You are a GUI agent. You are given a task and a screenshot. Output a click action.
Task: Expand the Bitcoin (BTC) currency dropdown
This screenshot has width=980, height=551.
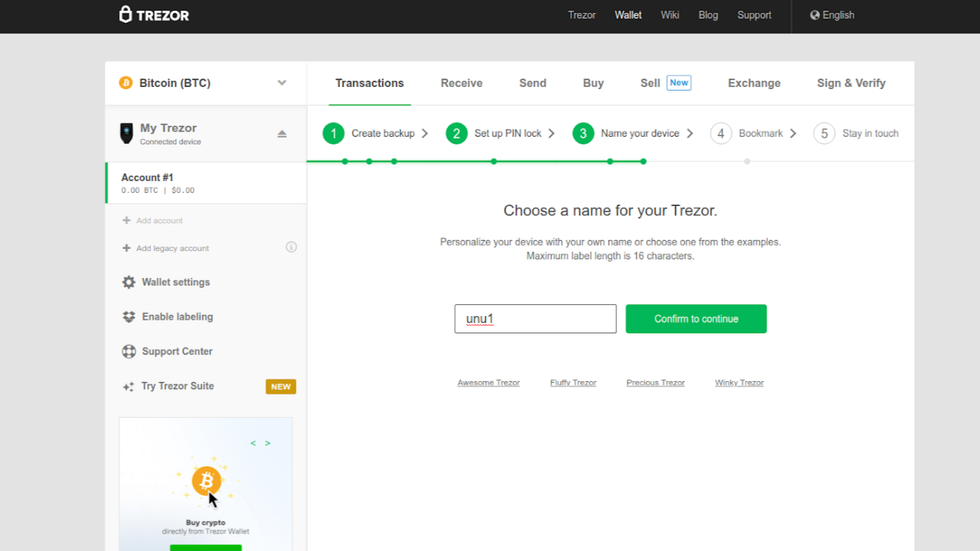tap(282, 83)
